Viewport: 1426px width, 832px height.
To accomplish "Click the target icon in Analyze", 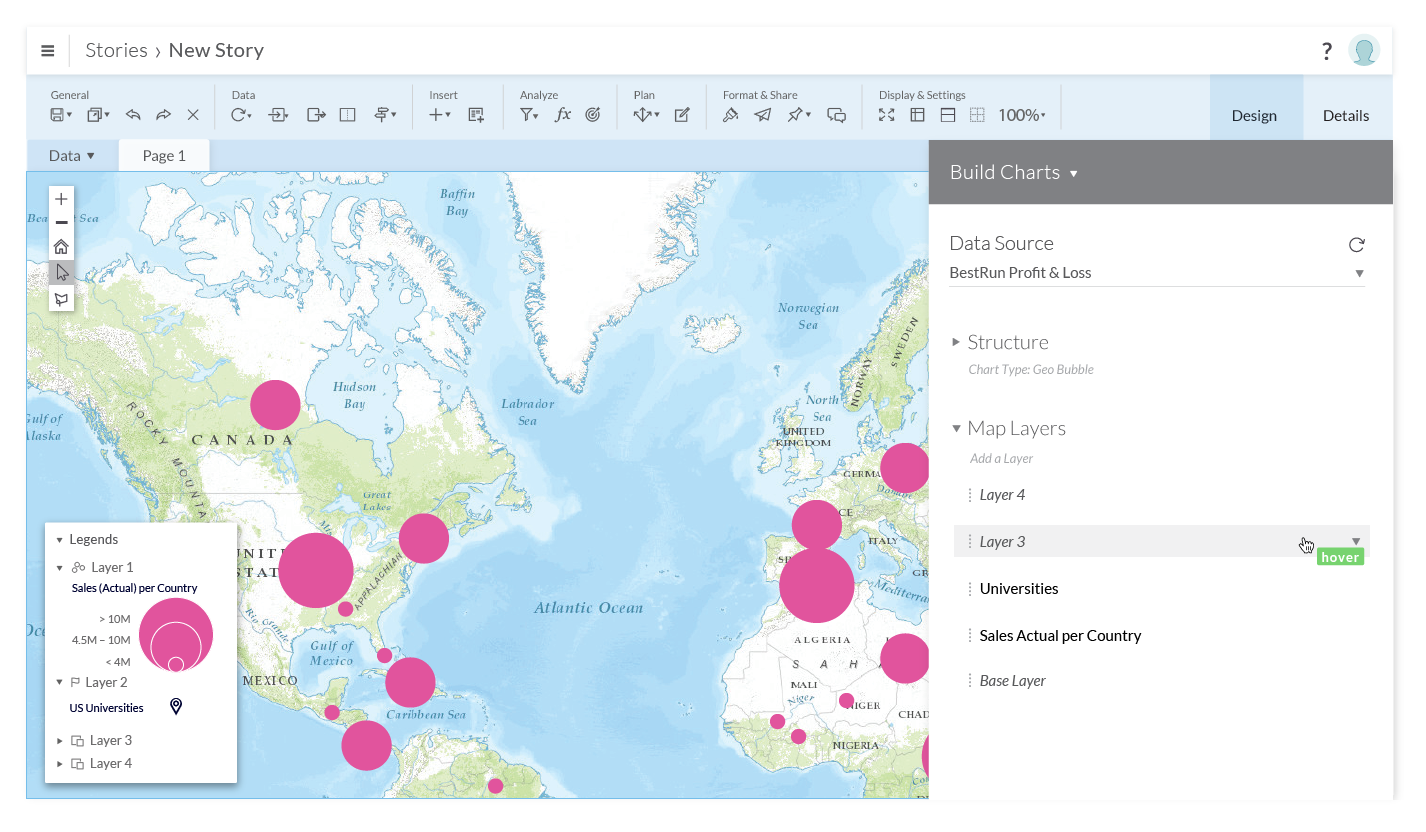I will (593, 115).
